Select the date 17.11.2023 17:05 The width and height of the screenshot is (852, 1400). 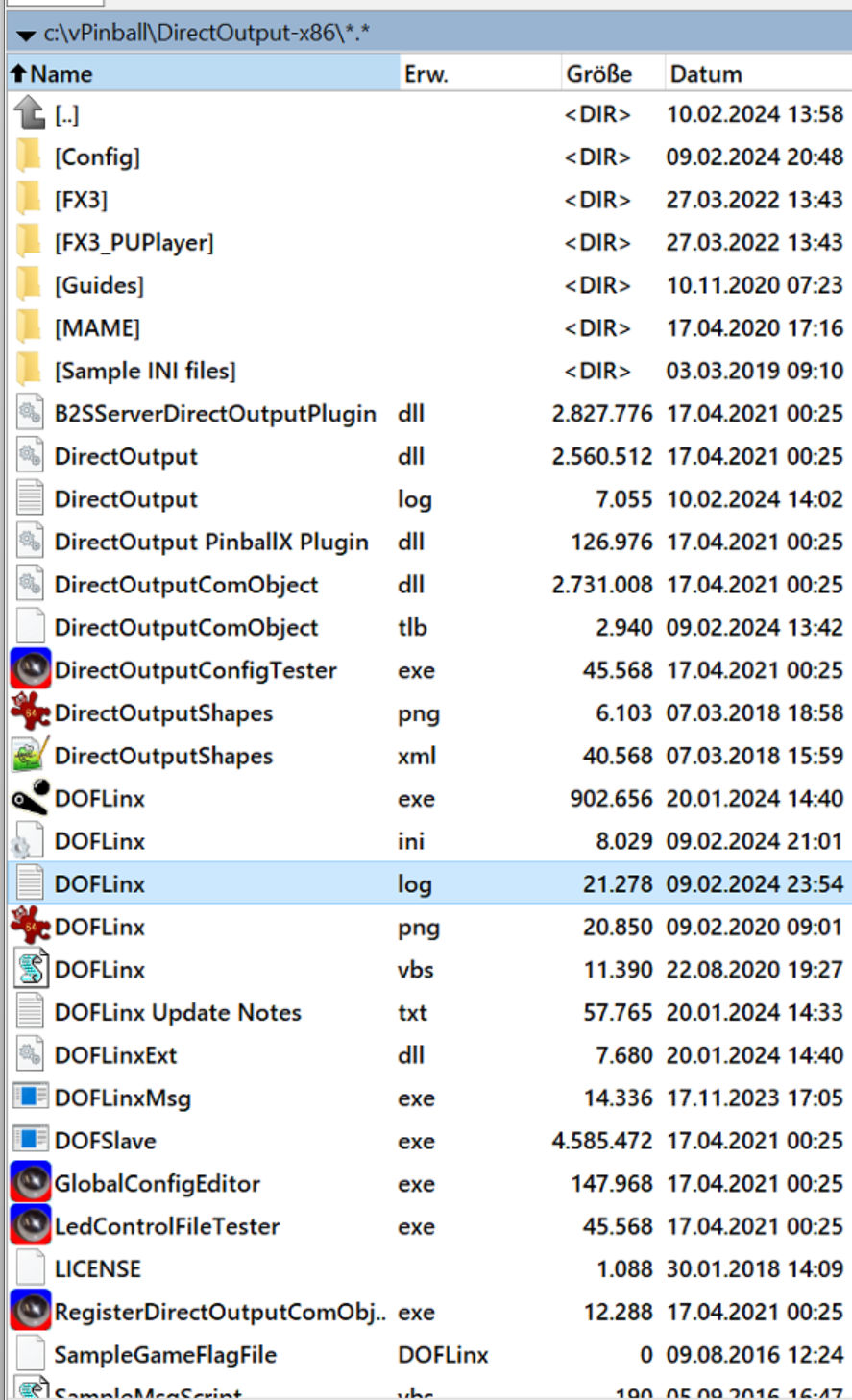[755, 1097]
